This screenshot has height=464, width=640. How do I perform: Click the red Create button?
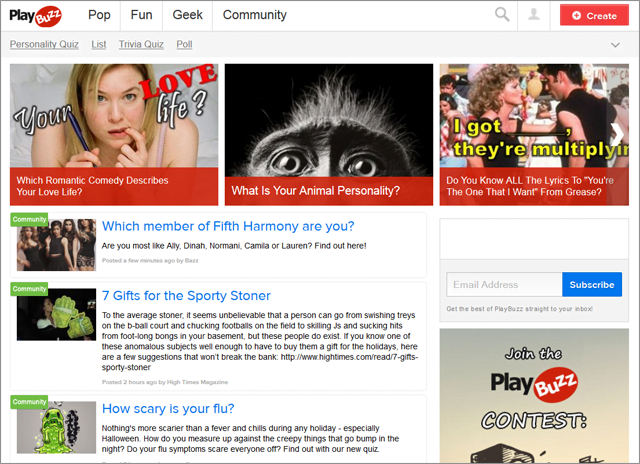(x=594, y=16)
